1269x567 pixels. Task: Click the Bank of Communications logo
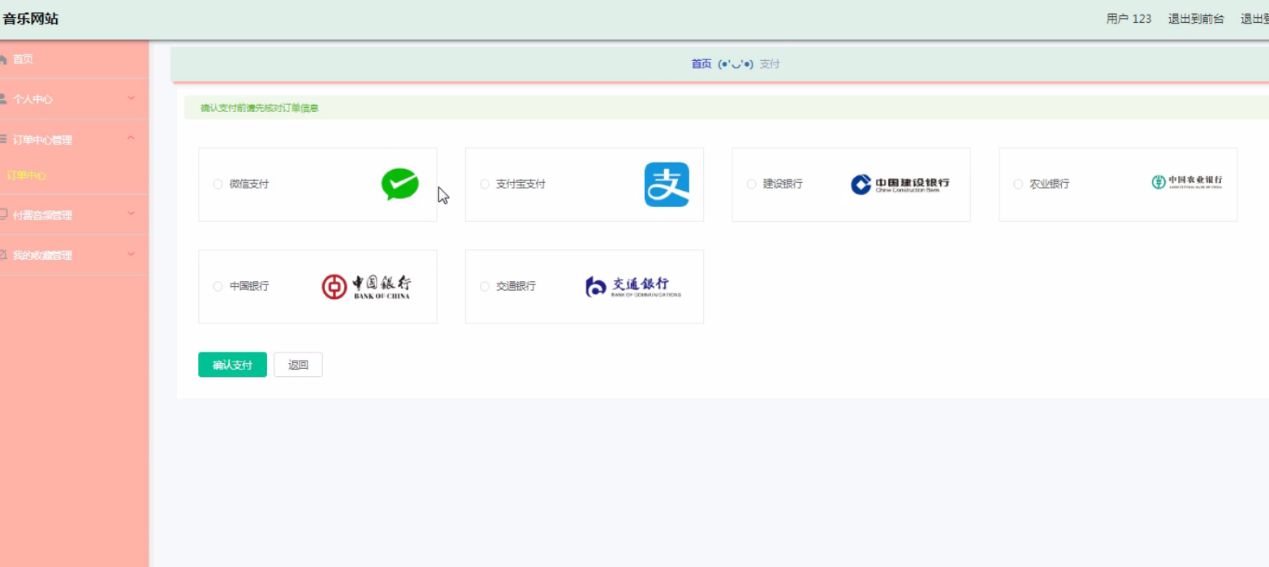point(633,286)
